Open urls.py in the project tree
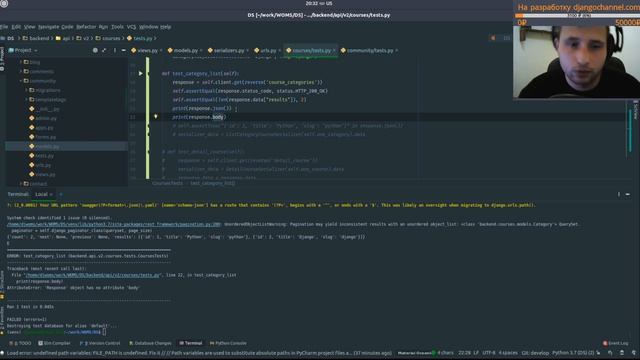The width and height of the screenshot is (640, 360). 40,165
